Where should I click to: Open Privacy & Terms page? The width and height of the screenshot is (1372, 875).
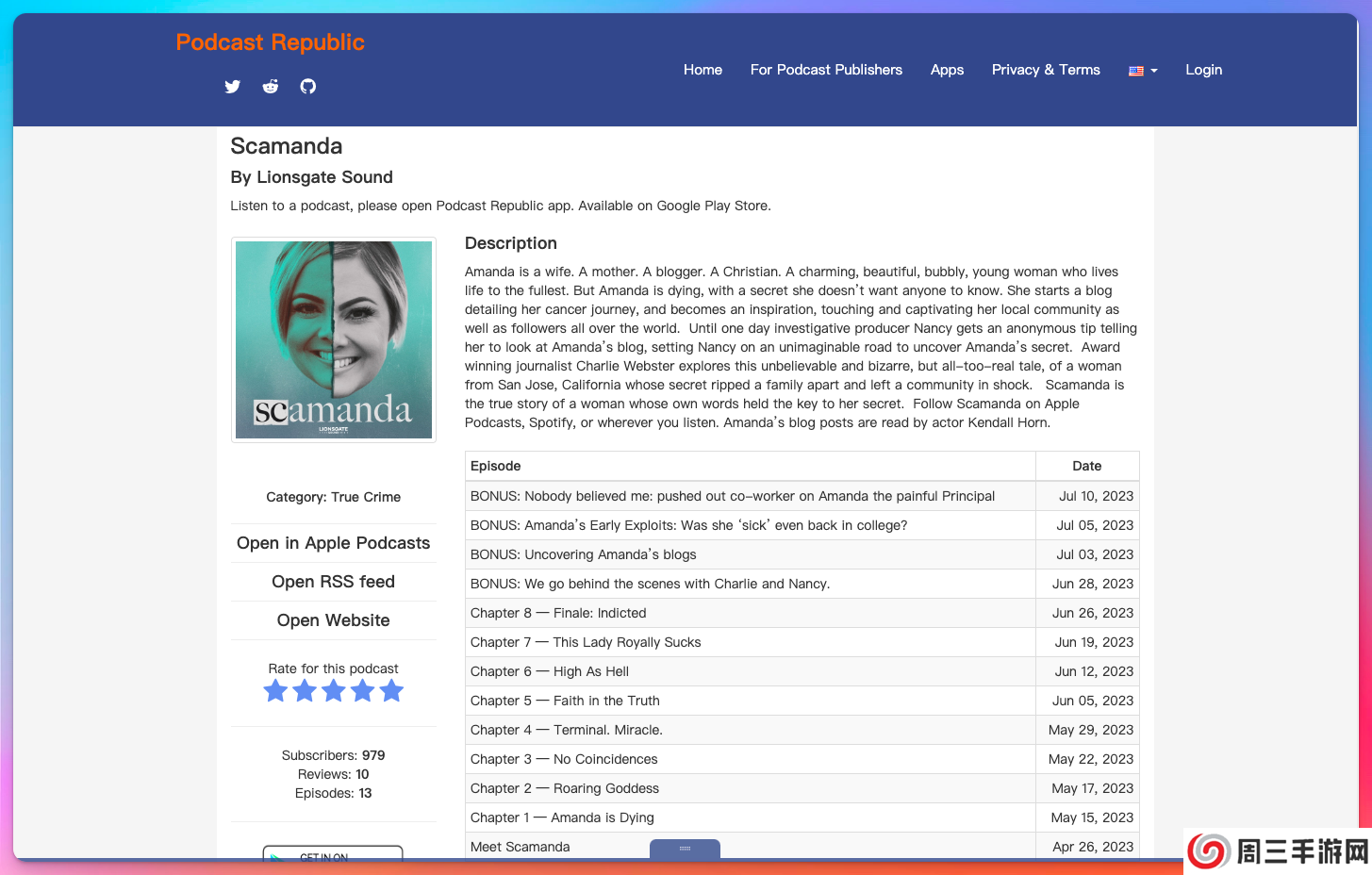click(x=1046, y=70)
